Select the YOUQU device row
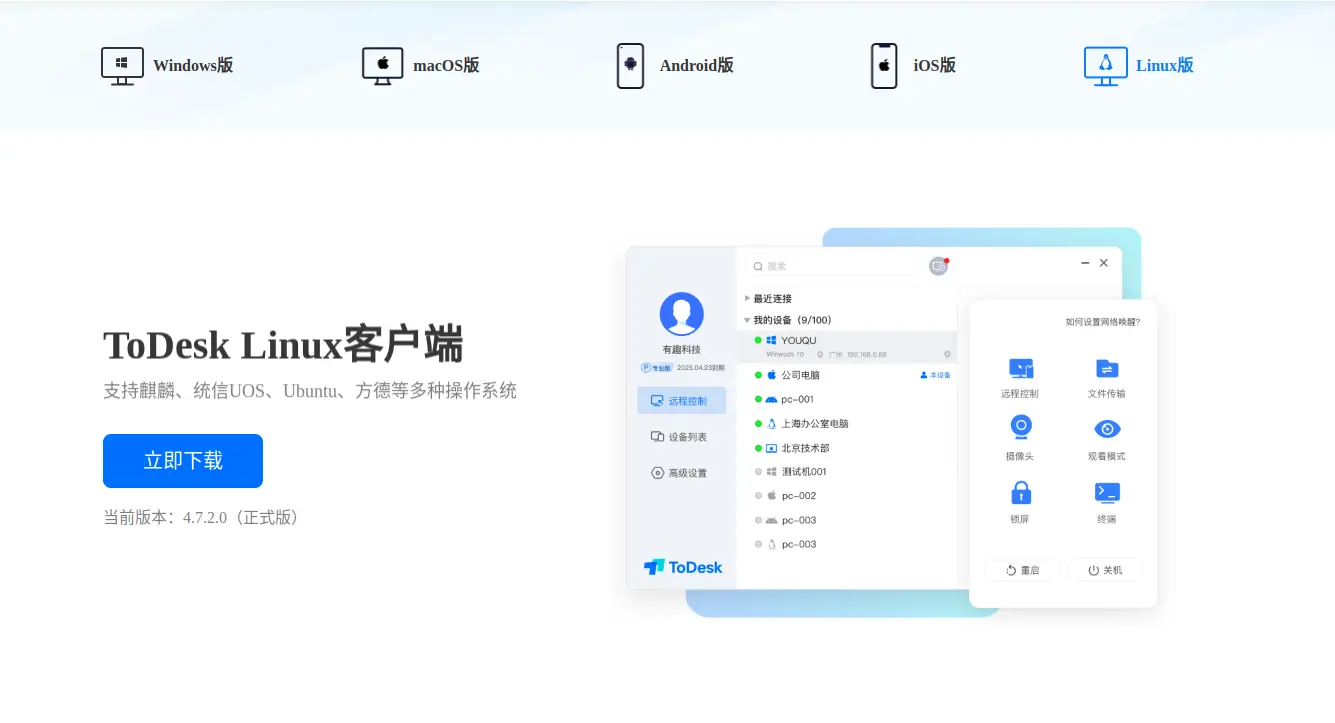Image resolution: width=1335 pixels, height=723 pixels. click(847, 346)
